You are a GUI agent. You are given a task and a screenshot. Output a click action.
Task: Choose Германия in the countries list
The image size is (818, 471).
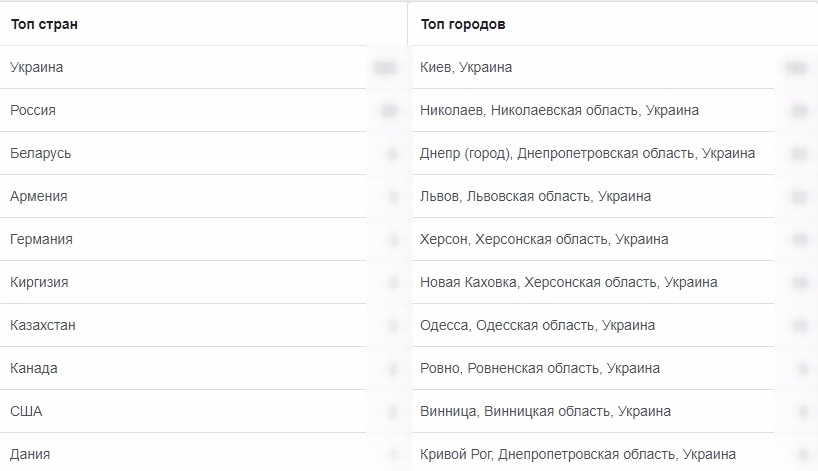41,239
